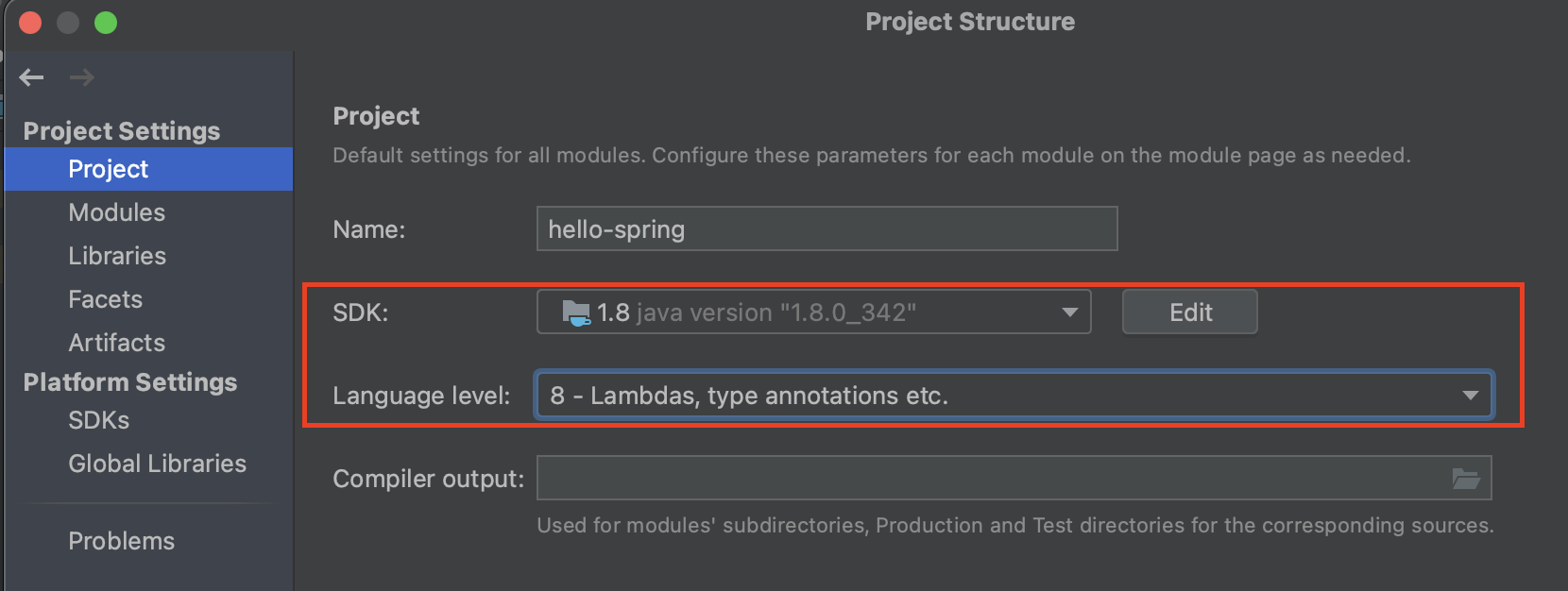1568x591 pixels.
Task: Go to the Libraries section
Action: (117, 256)
